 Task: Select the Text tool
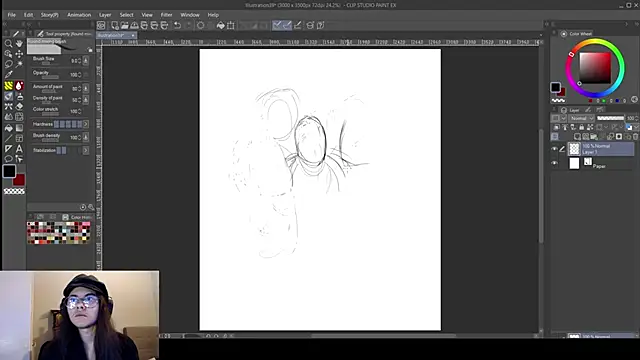pyautogui.click(x=19, y=149)
